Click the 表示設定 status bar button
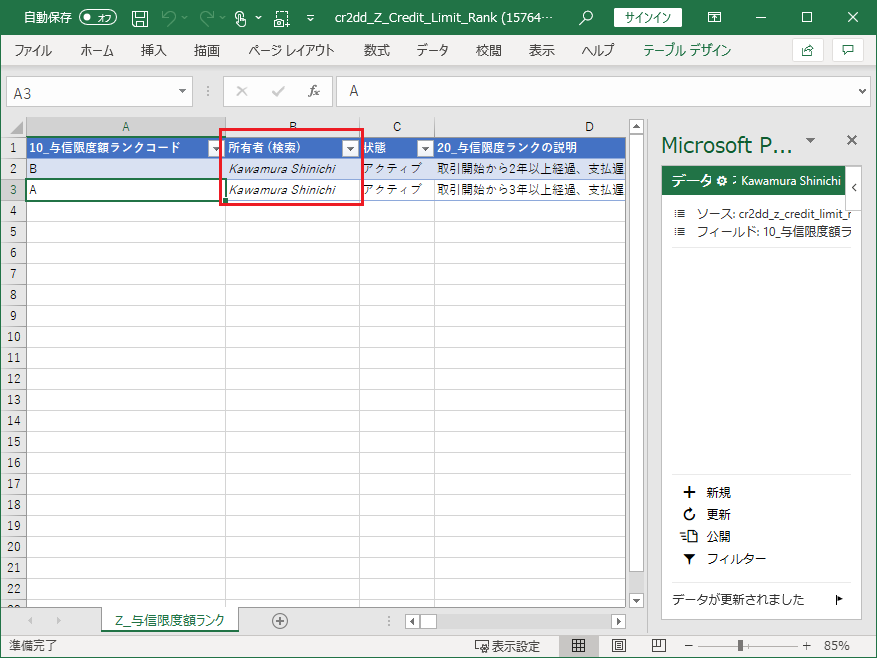 point(507,646)
